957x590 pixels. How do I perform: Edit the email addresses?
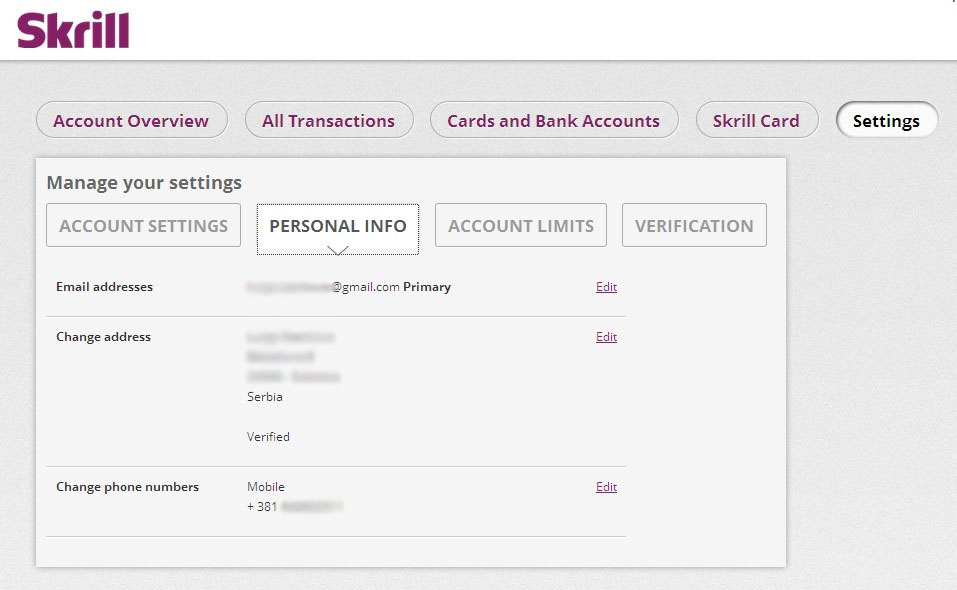click(x=606, y=287)
